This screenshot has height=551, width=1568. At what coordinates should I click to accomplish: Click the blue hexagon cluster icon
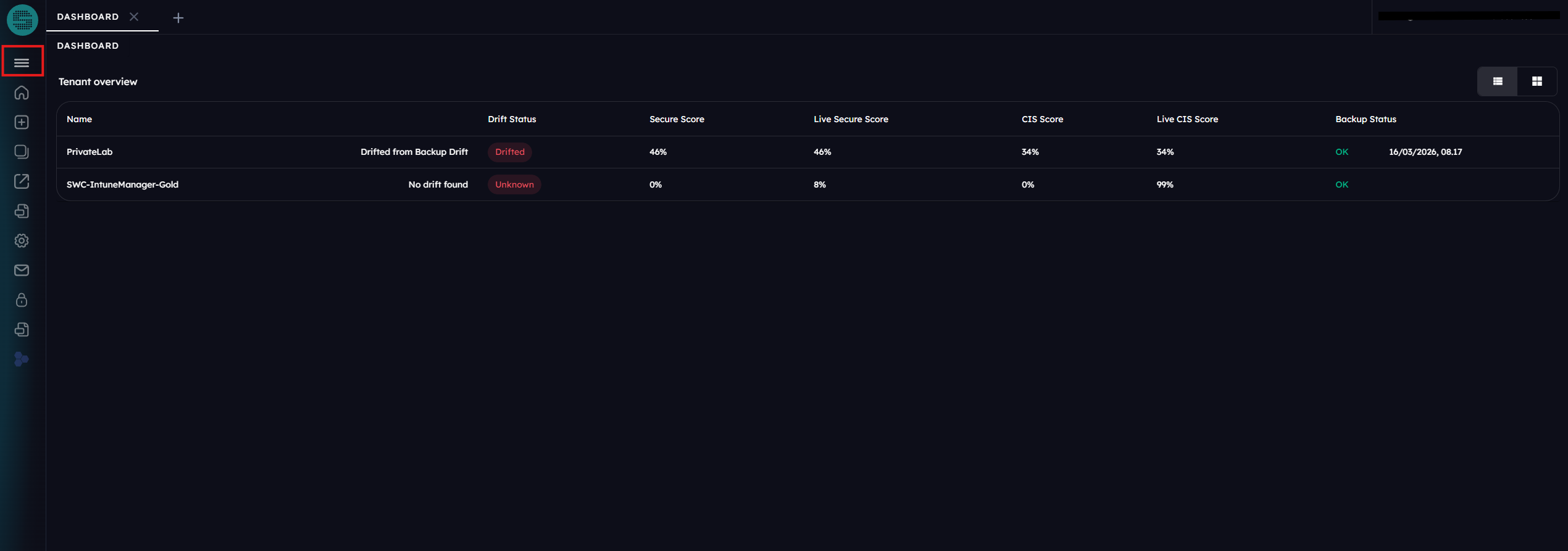[22, 359]
